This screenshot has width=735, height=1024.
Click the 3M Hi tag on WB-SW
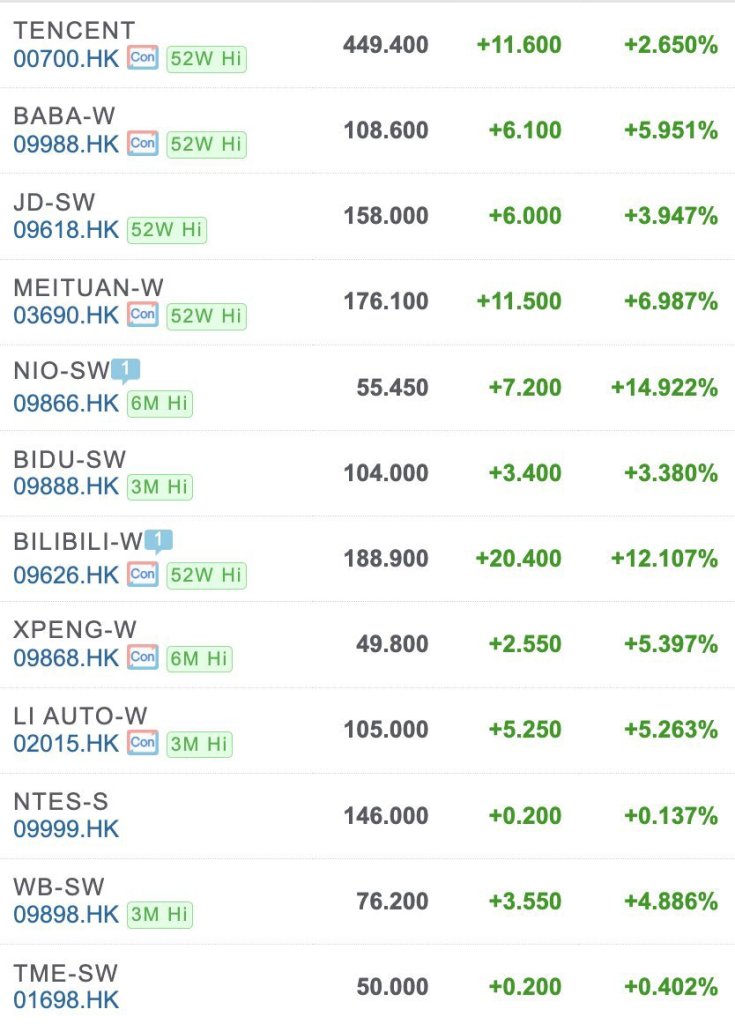(x=160, y=914)
